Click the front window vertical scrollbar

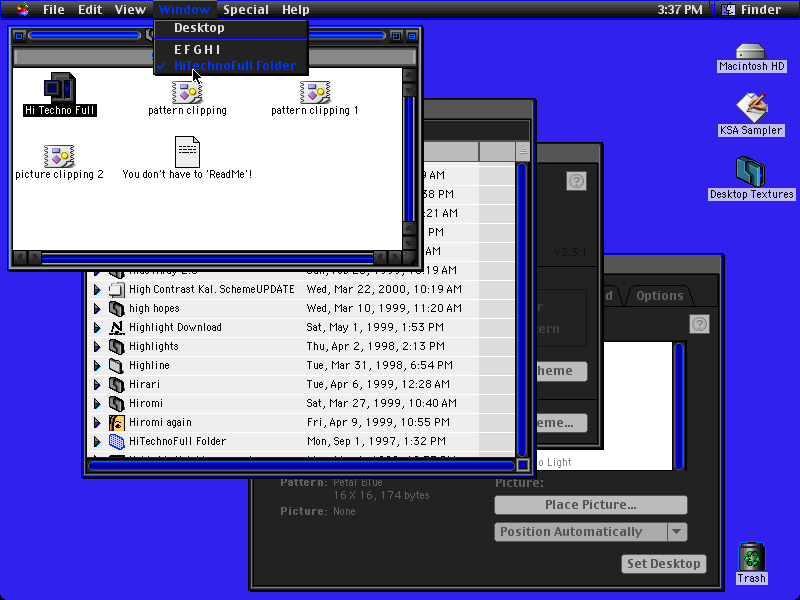click(x=410, y=159)
